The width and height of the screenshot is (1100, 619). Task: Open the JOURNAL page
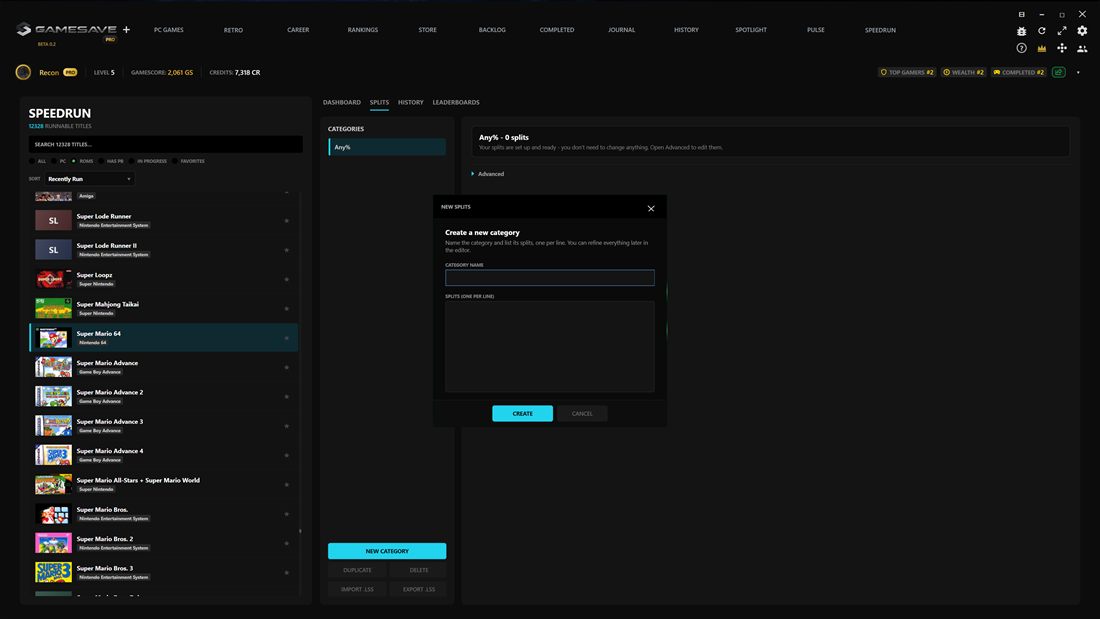tap(622, 30)
